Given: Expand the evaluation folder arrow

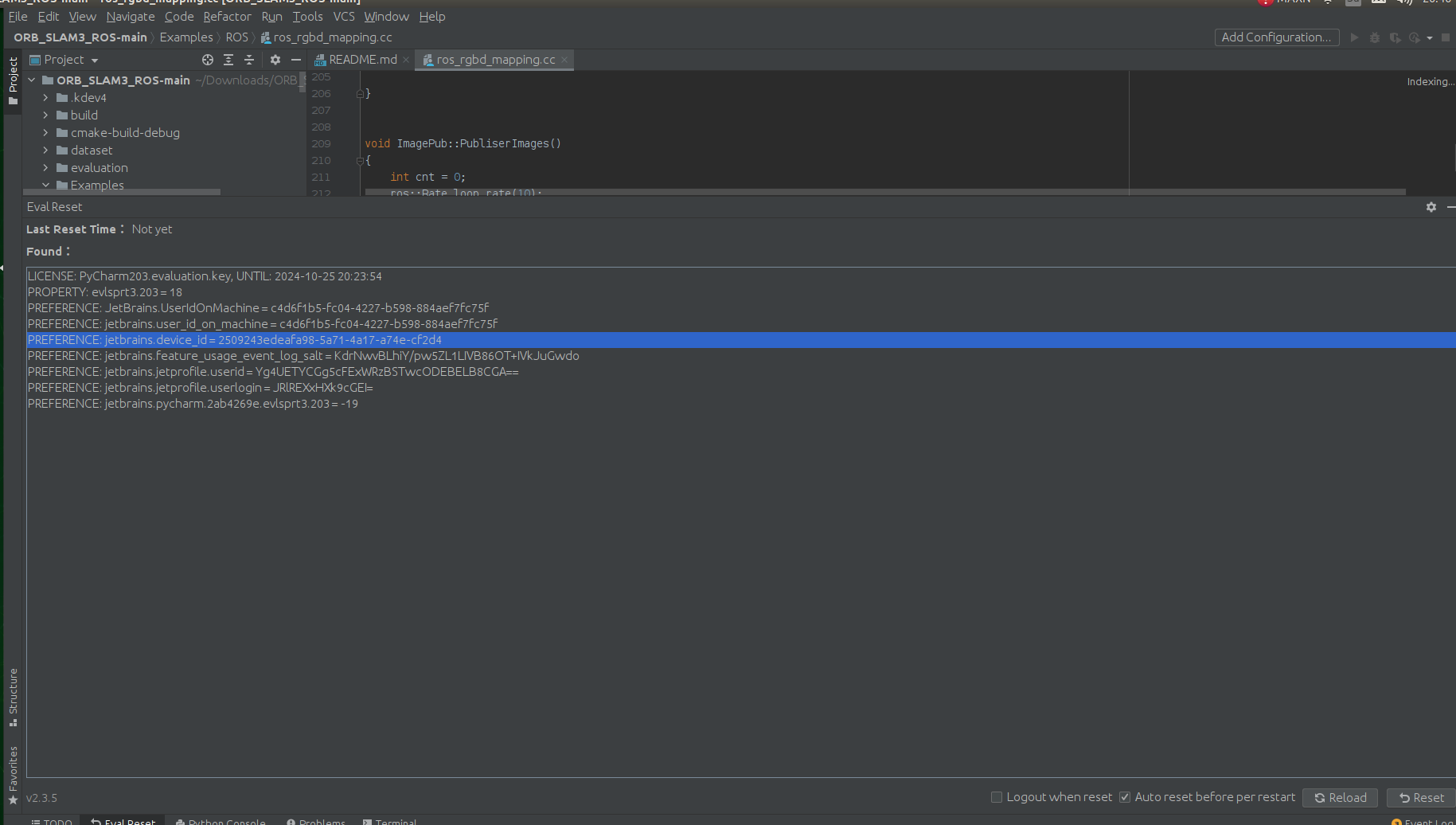Looking at the screenshot, I should pos(45,168).
